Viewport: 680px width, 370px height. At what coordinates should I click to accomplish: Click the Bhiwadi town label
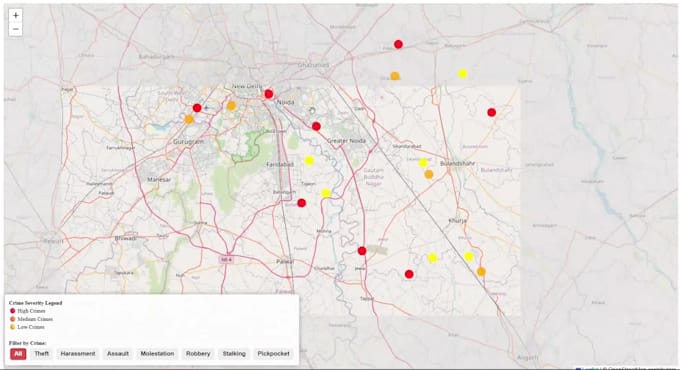[125, 239]
